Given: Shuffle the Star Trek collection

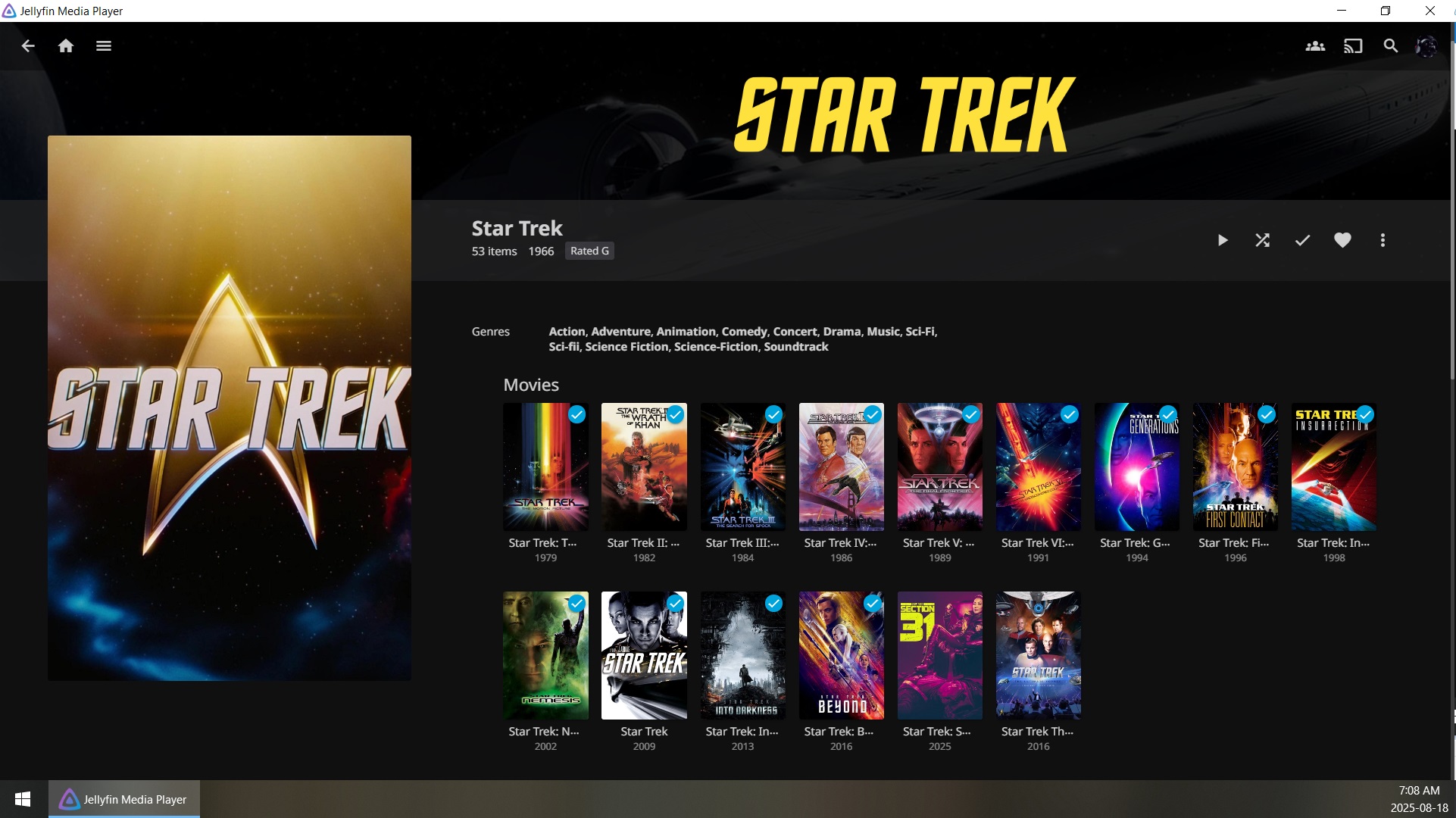Looking at the screenshot, I should click(1262, 240).
